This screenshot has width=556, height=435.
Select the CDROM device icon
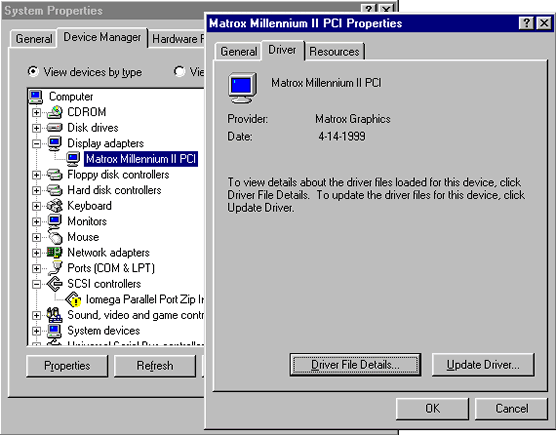(x=55, y=112)
